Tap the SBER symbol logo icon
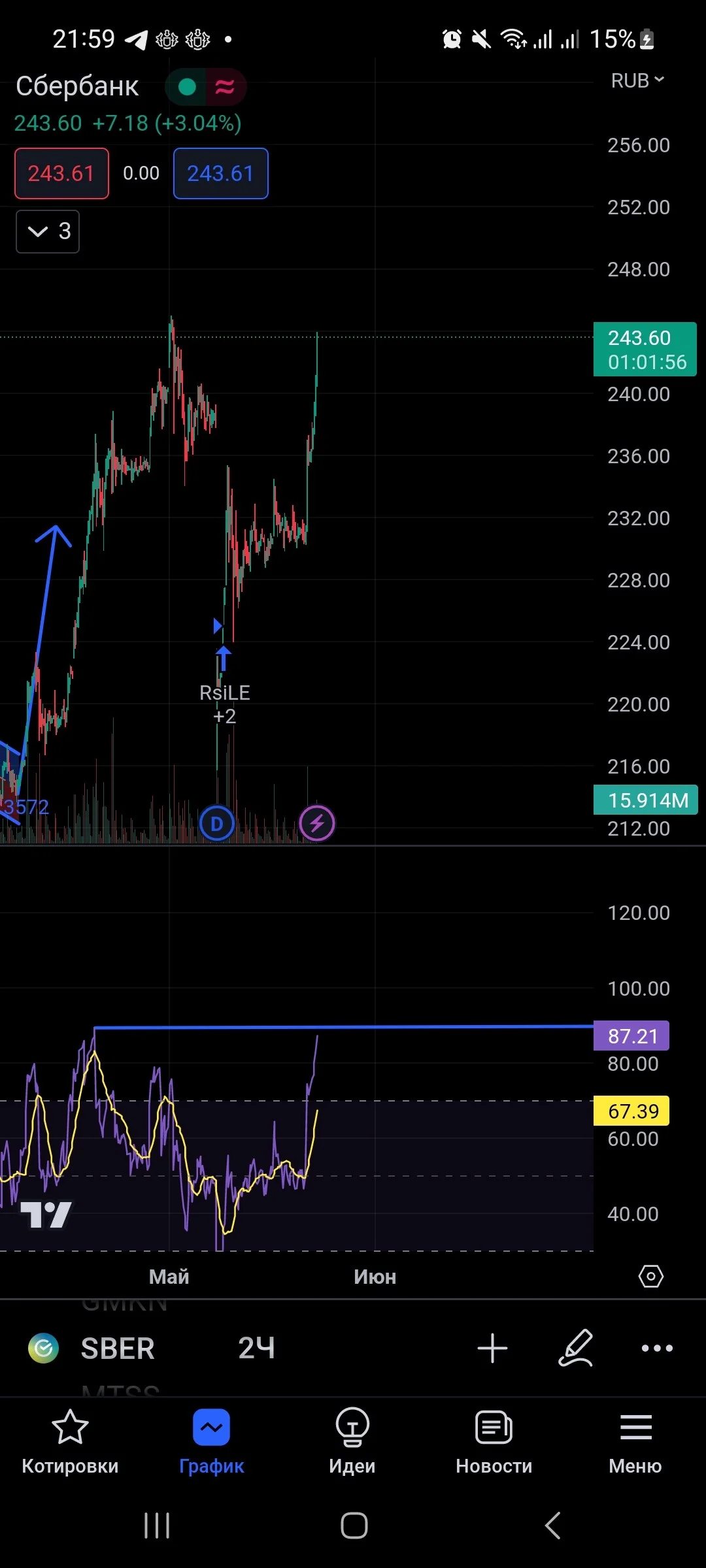Image resolution: width=706 pixels, height=1568 pixels. click(44, 1348)
